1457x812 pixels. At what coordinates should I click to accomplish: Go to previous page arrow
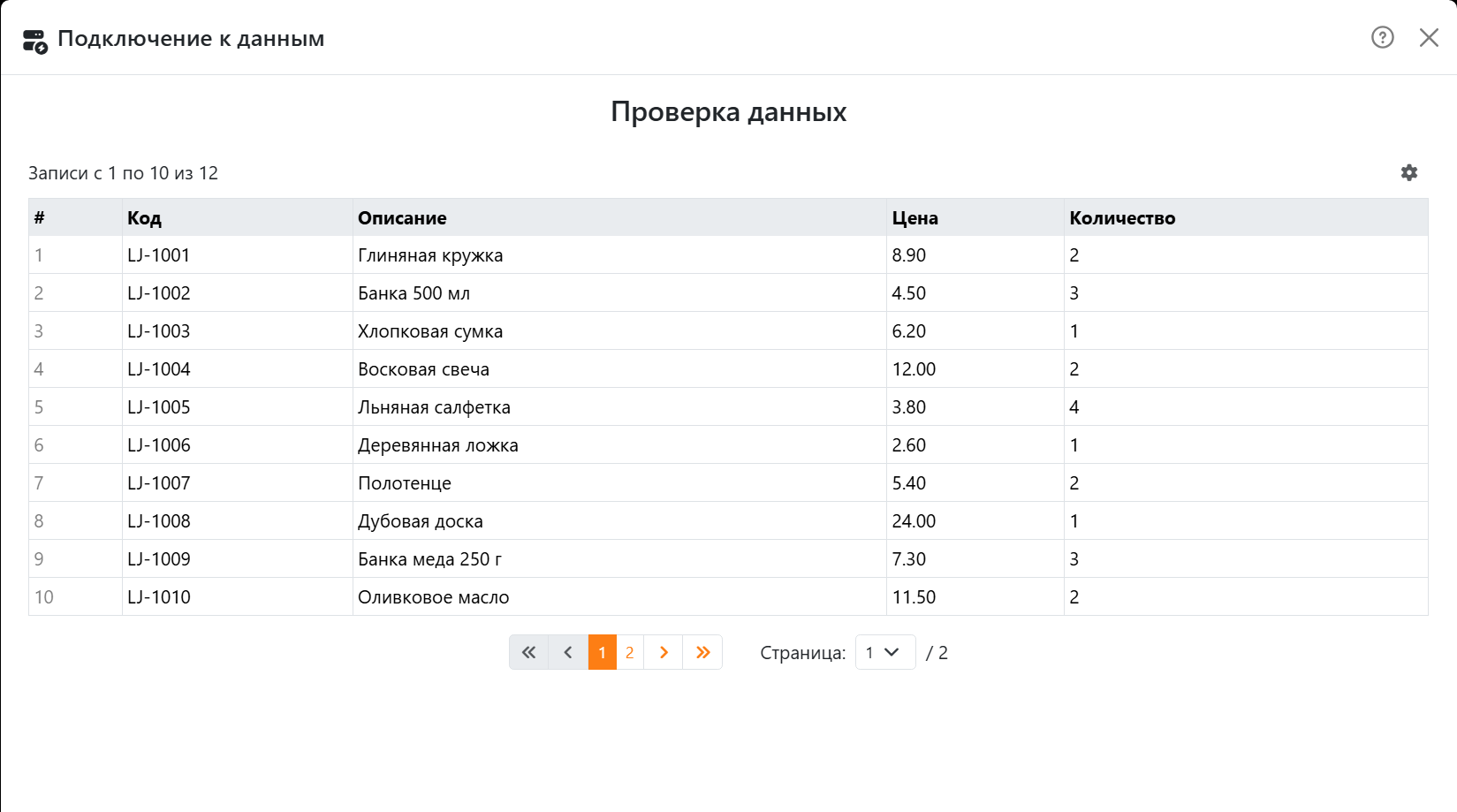[x=568, y=652]
